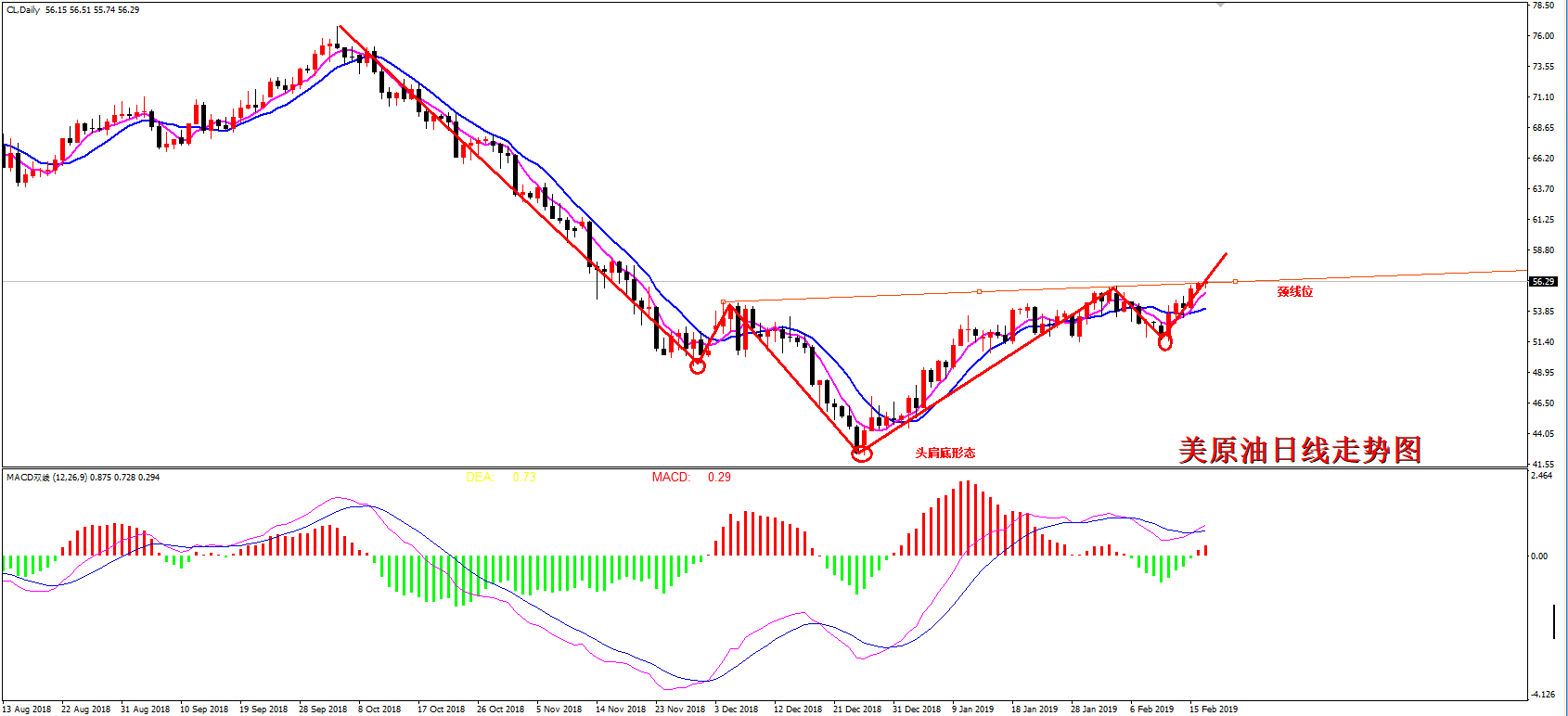1568x716 pixels.
Task: Click the 15 Feb 2019 date label
Action: coord(1213,710)
